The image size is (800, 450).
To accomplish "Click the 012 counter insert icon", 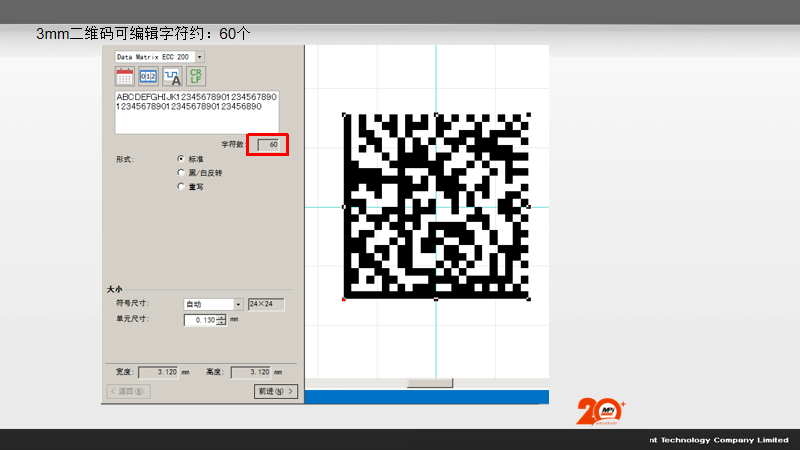I will (148, 76).
